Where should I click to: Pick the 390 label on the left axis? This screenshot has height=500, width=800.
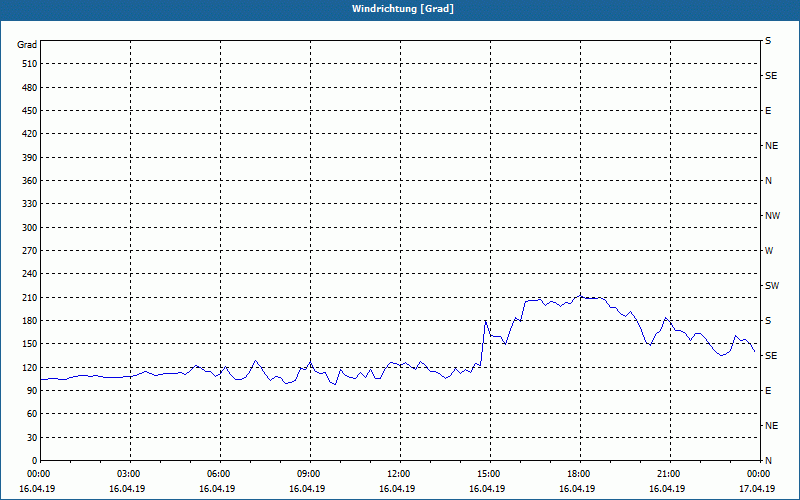tap(30, 158)
